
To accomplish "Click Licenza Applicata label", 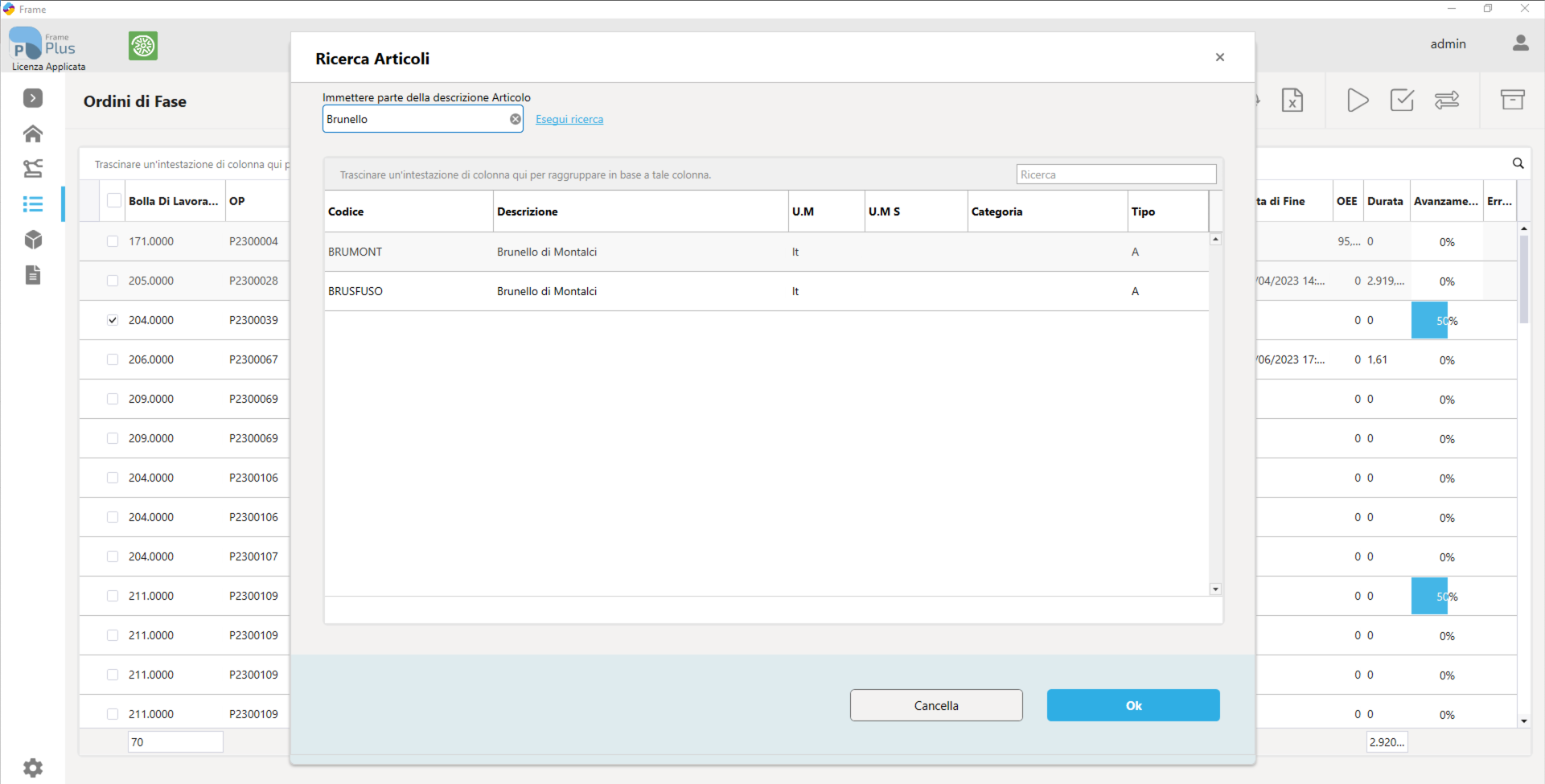I will (x=48, y=67).
